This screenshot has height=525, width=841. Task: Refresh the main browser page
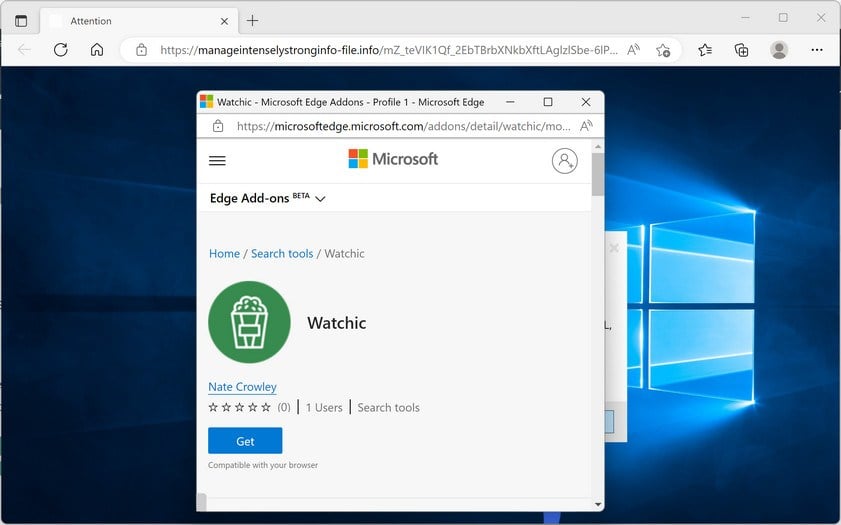[61, 50]
